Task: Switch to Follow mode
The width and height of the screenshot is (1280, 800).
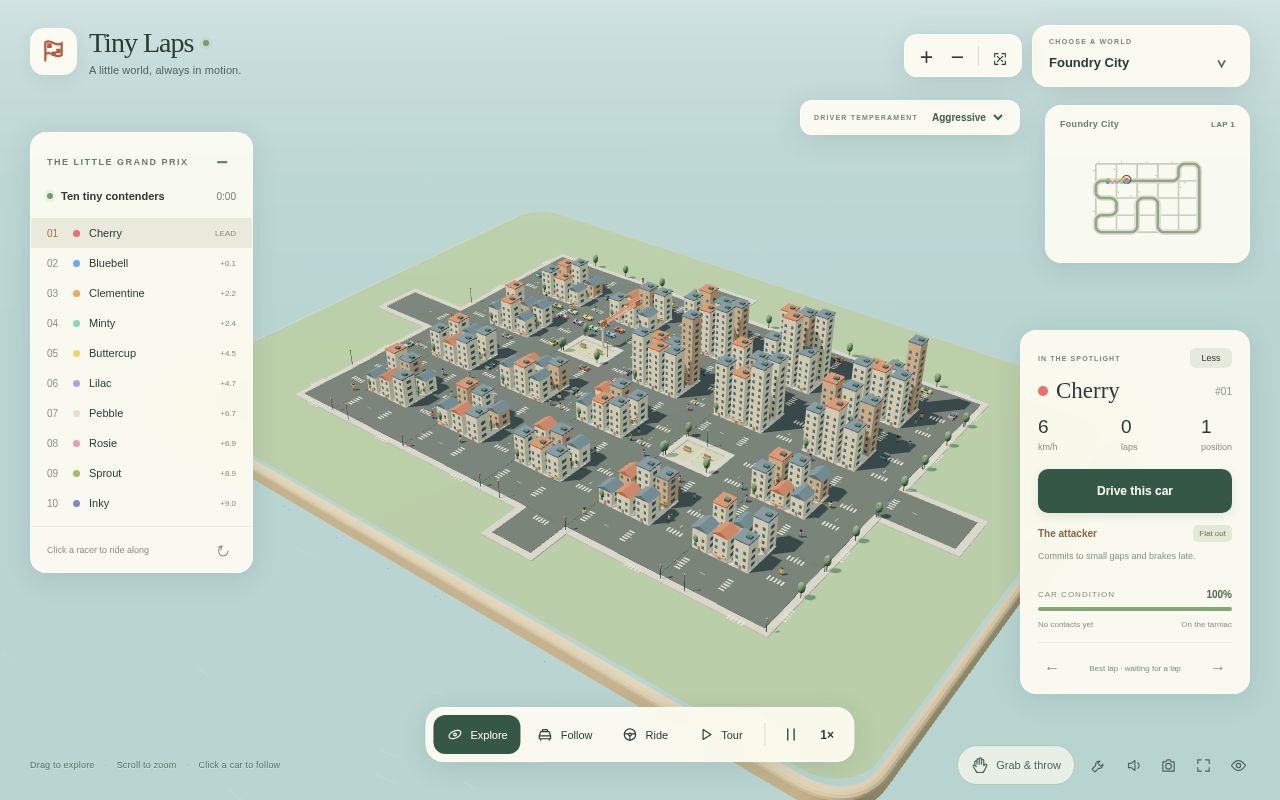Action: tap(565, 735)
